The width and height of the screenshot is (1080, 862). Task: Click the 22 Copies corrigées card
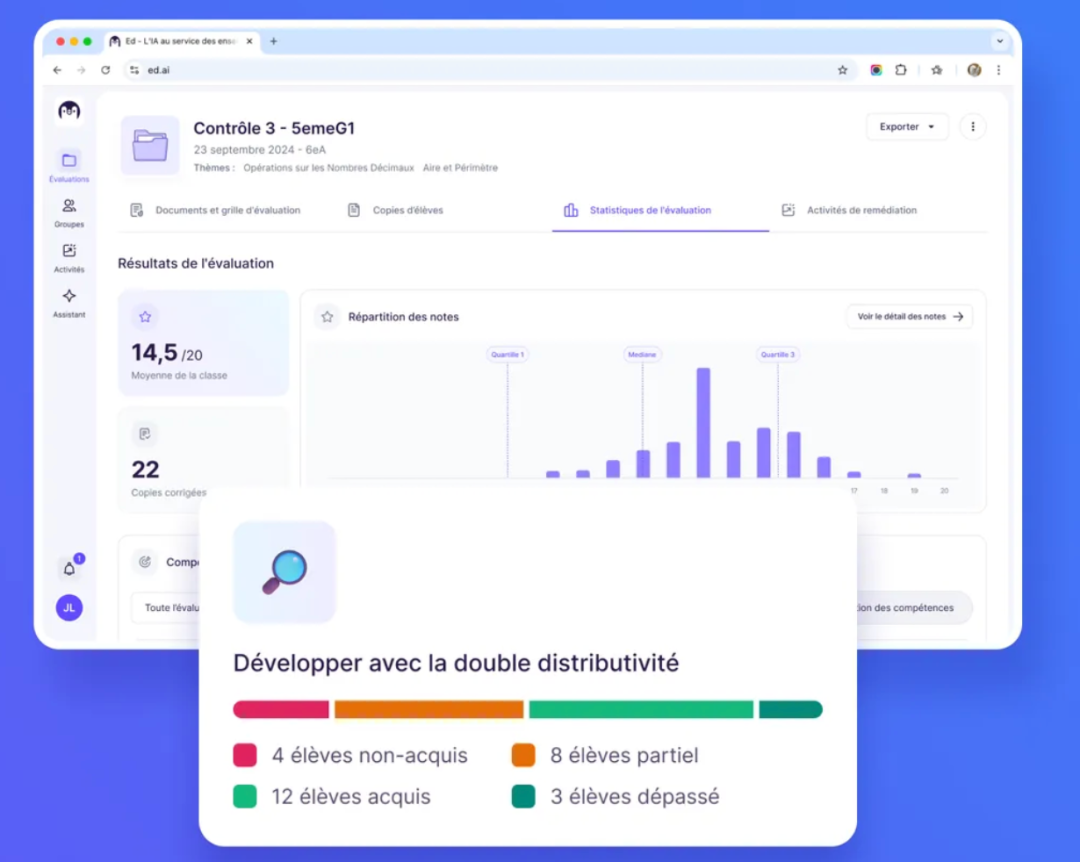click(203, 459)
